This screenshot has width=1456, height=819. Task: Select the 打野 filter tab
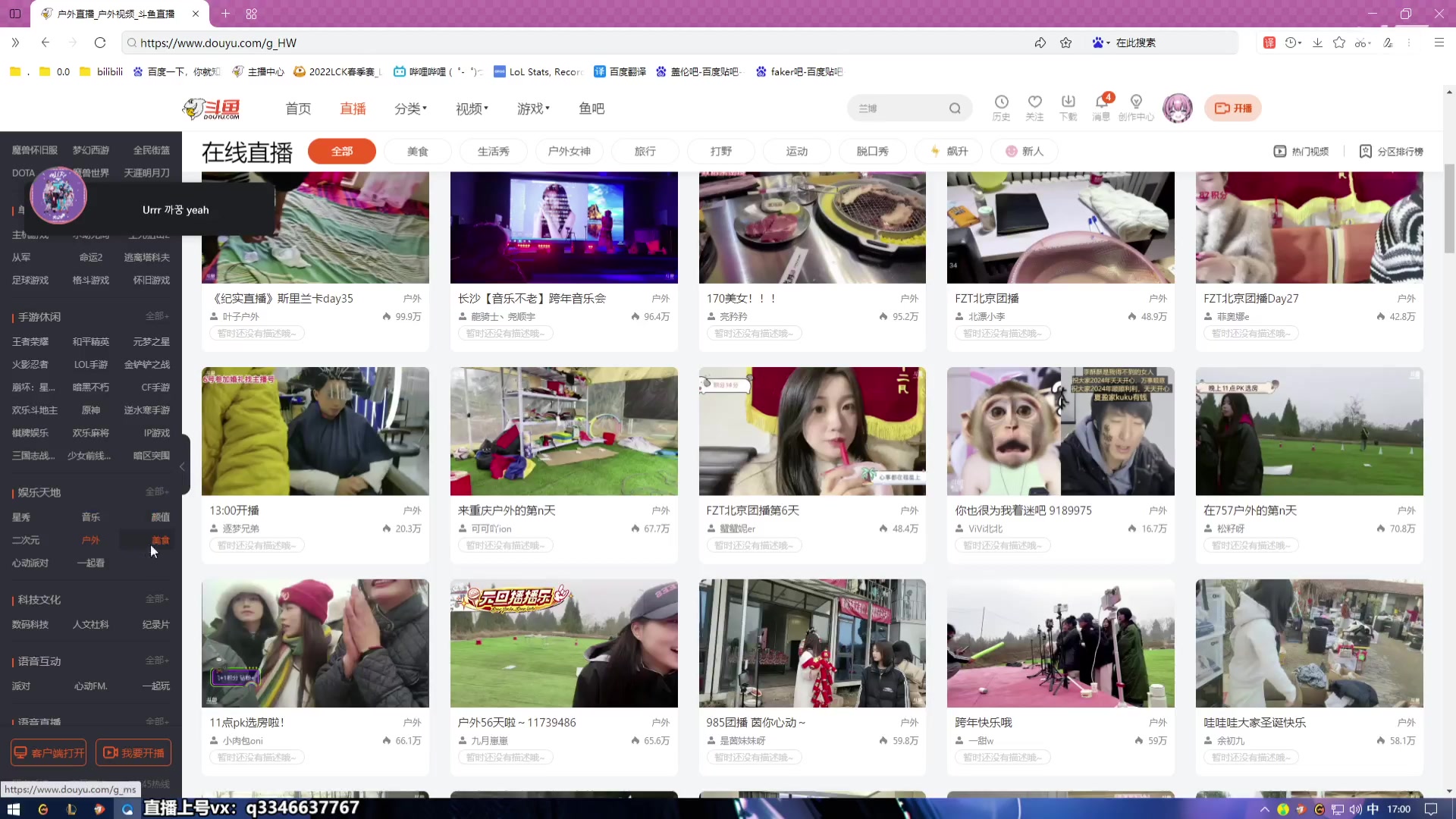721,152
